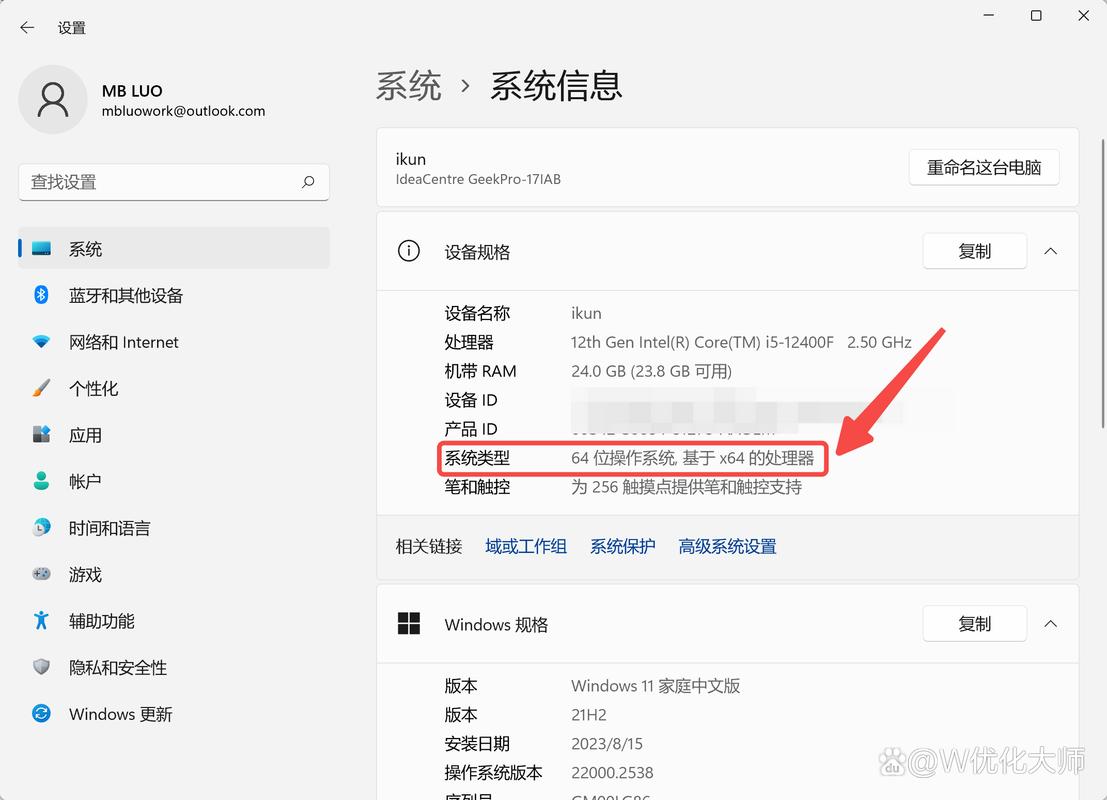Select the Time and language globe icon
This screenshot has height=800, width=1107.
click(41, 528)
